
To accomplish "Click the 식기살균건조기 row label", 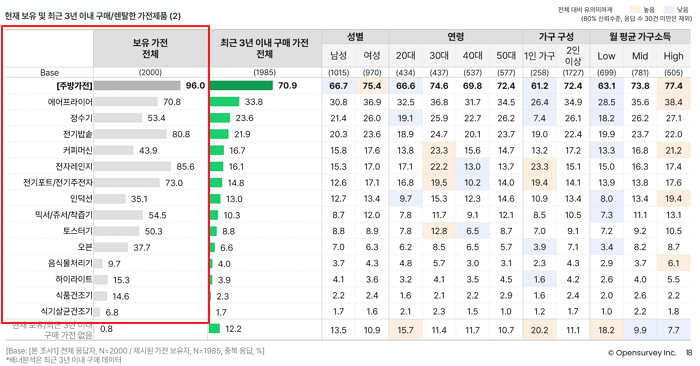I will 67,312.
